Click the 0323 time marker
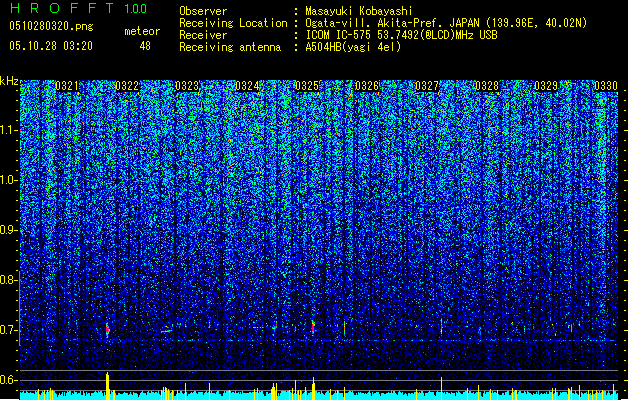The image size is (629, 400). pyautogui.click(x=187, y=86)
